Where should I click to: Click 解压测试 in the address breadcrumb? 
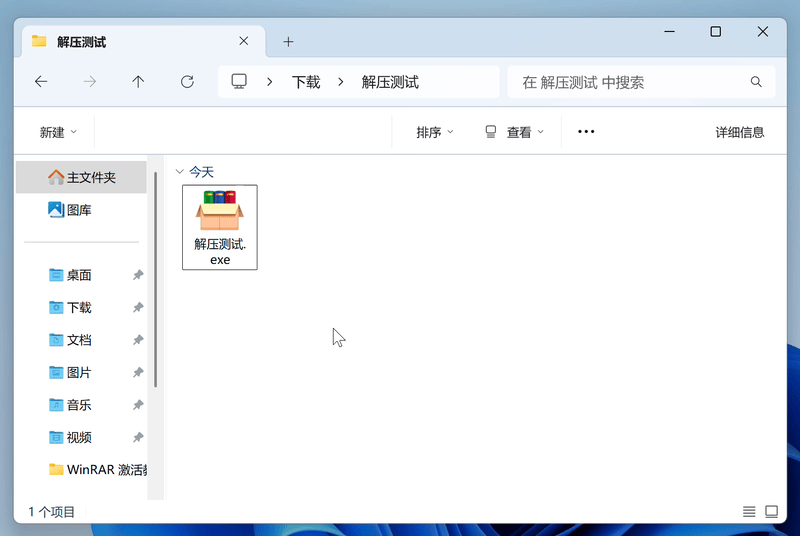pyautogui.click(x=390, y=82)
